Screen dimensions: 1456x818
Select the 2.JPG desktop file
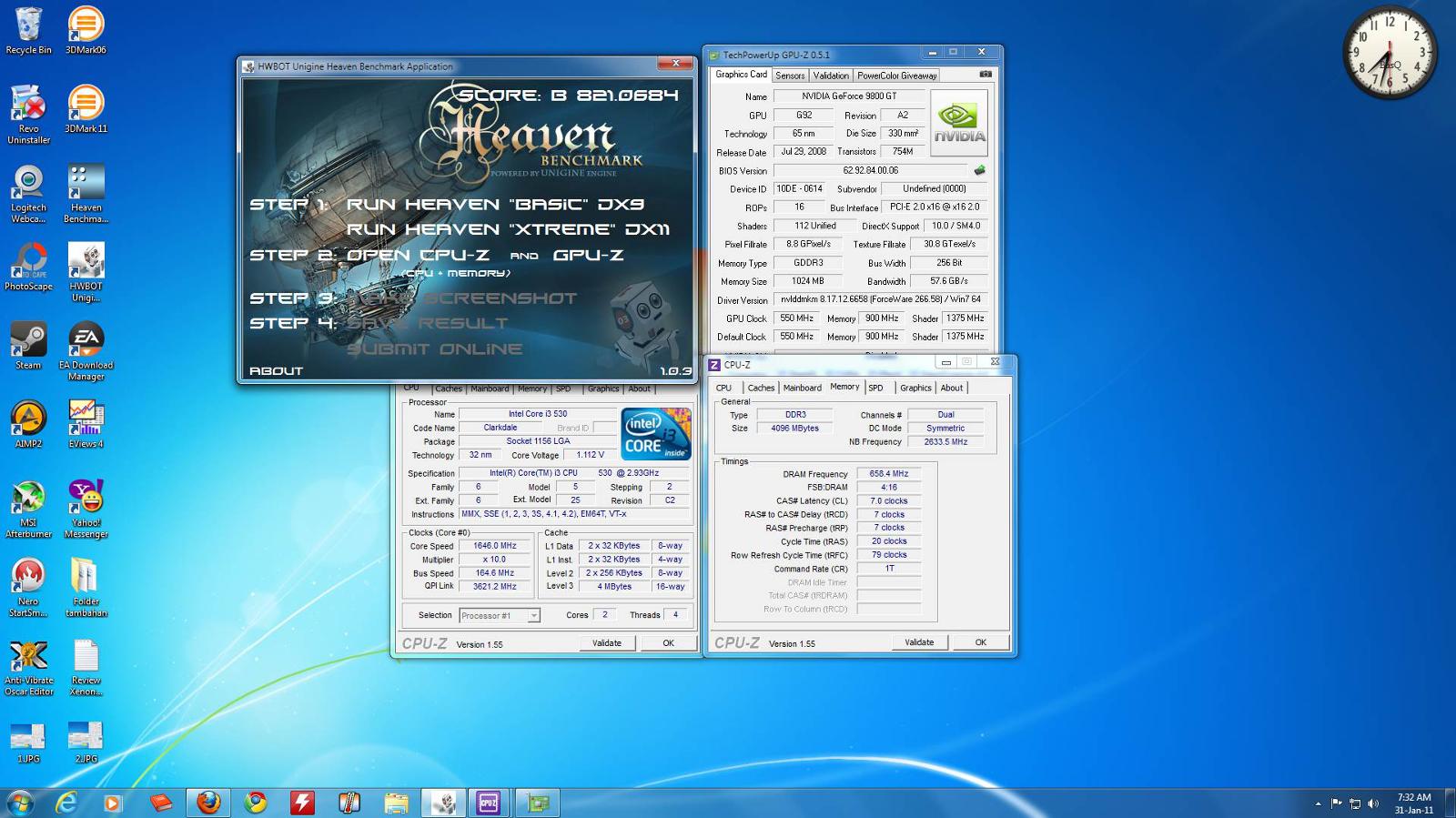(x=86, y=741)
